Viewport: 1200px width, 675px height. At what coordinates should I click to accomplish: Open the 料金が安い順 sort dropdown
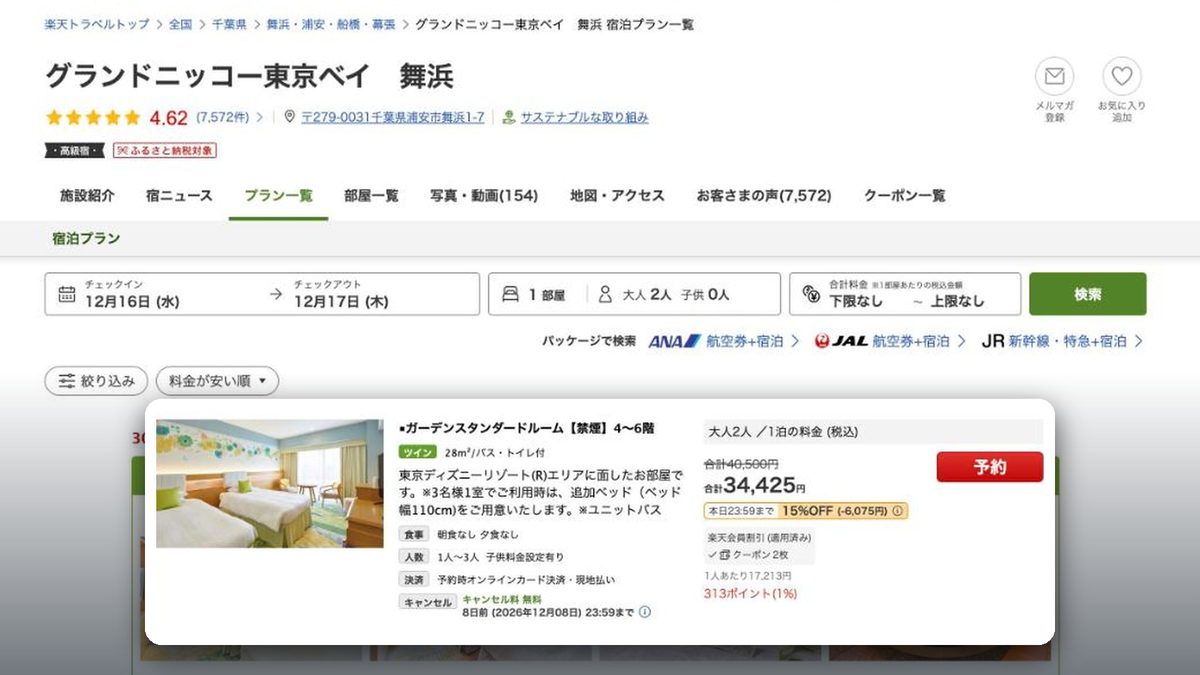pyautogui.click(x=217, y=381)
